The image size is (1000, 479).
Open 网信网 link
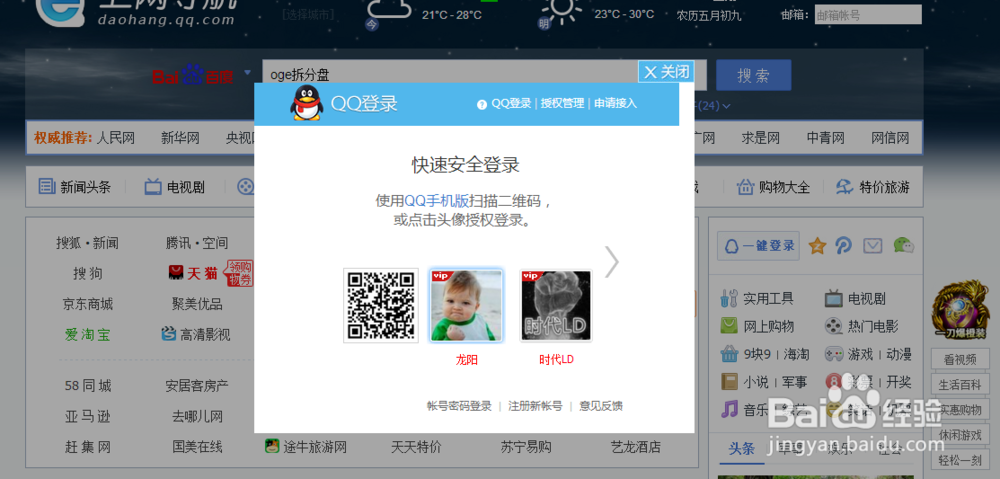point(890,138)
